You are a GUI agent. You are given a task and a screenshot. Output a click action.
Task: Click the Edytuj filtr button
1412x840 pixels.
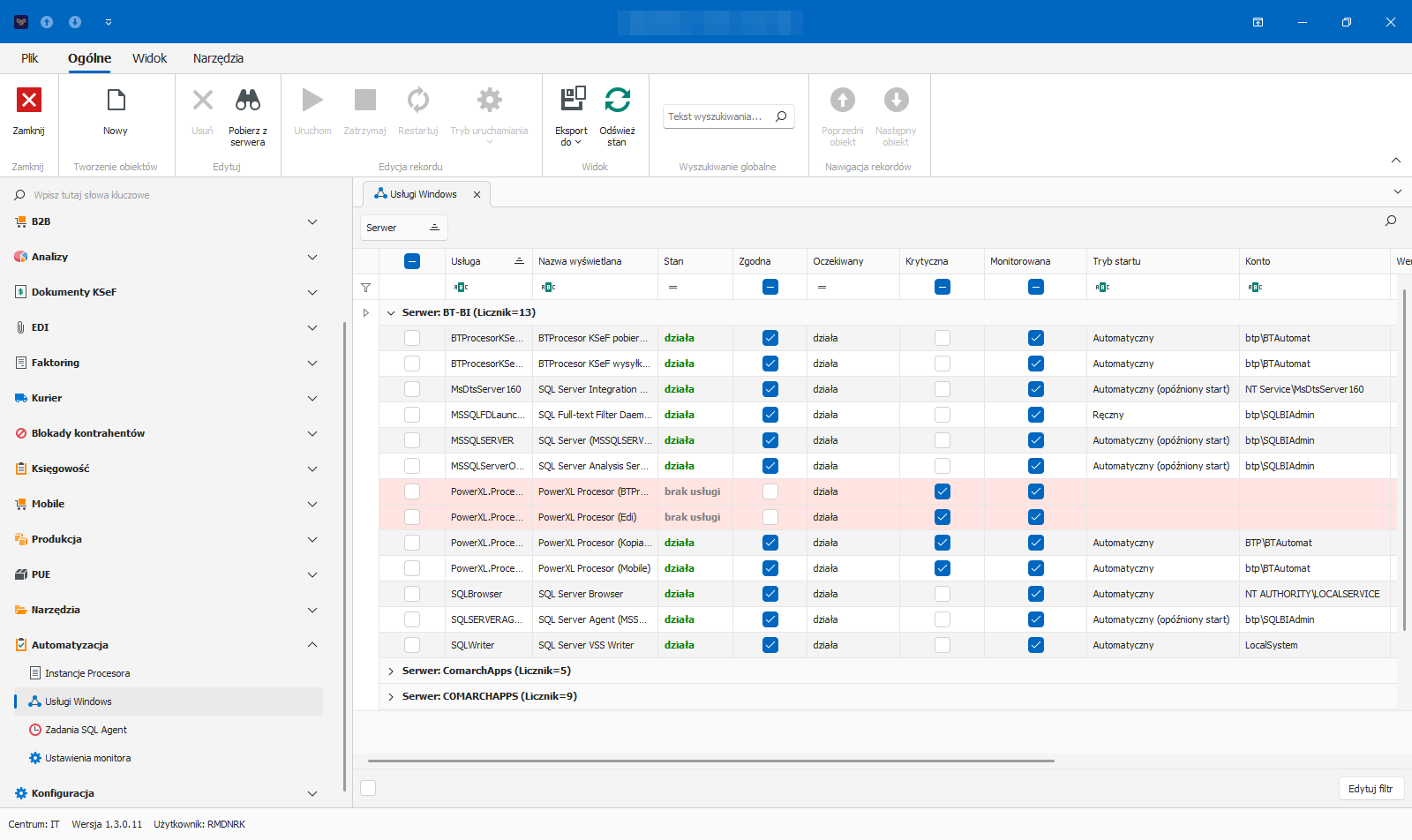(1371, 789)
